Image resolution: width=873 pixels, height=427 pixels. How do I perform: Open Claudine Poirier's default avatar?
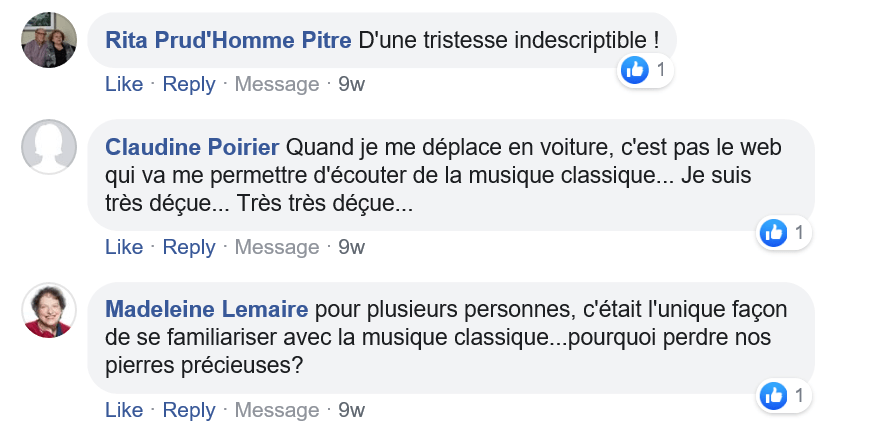pyautogui.click(x=49, y=147)
